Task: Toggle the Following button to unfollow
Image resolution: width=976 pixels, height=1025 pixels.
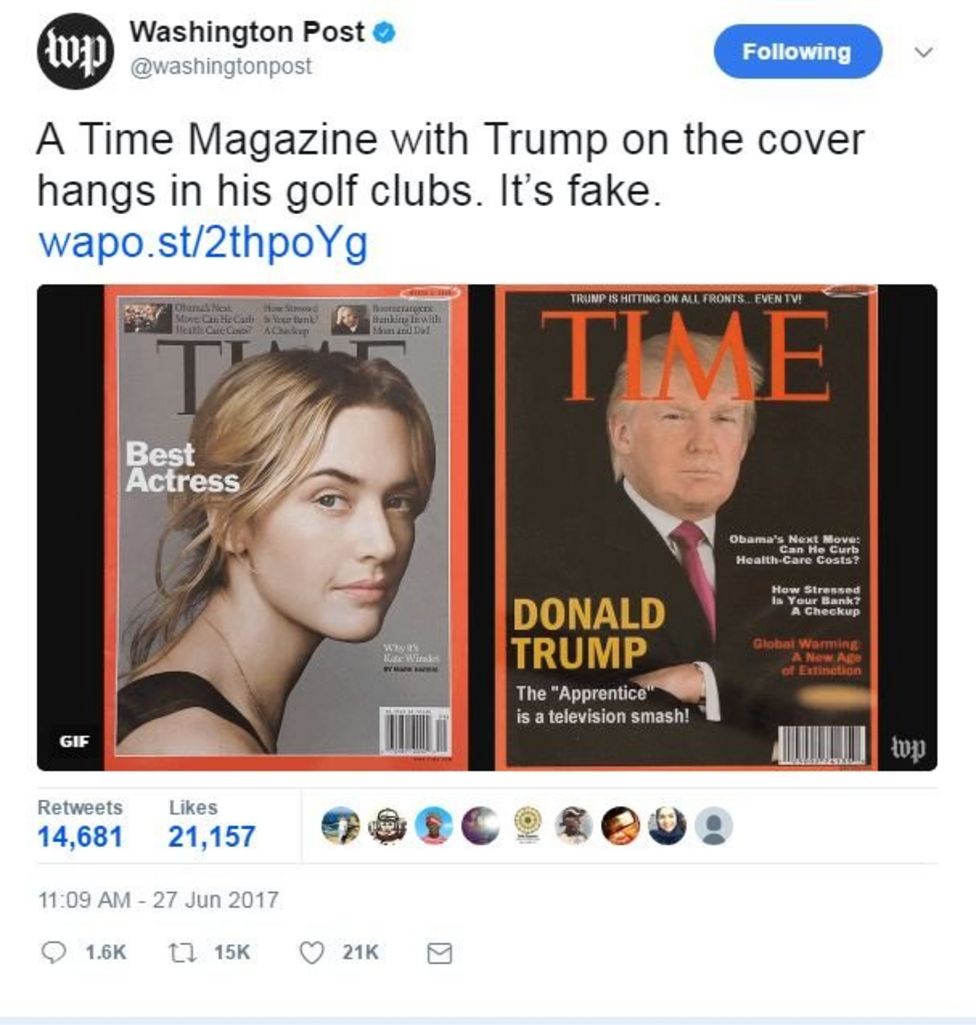Action: [797, 51]
